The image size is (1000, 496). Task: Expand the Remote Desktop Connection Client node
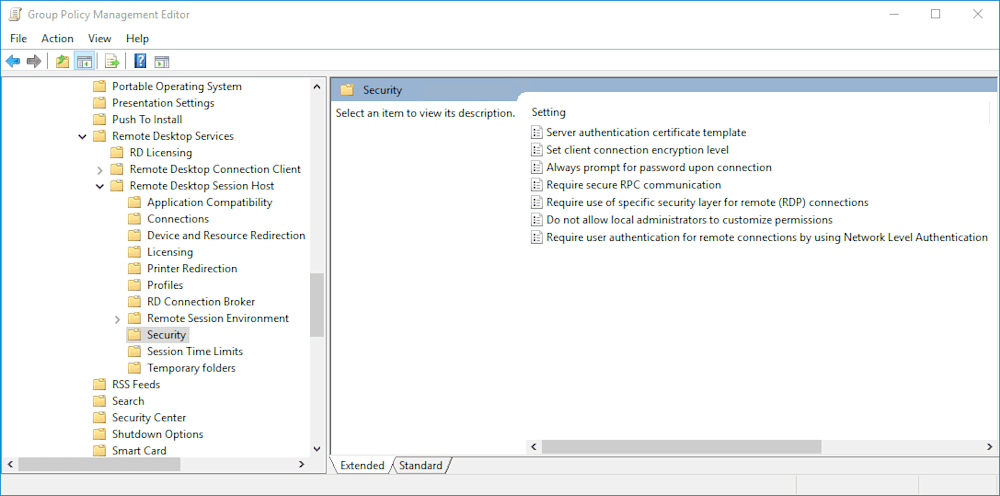[x=99, y=170]
